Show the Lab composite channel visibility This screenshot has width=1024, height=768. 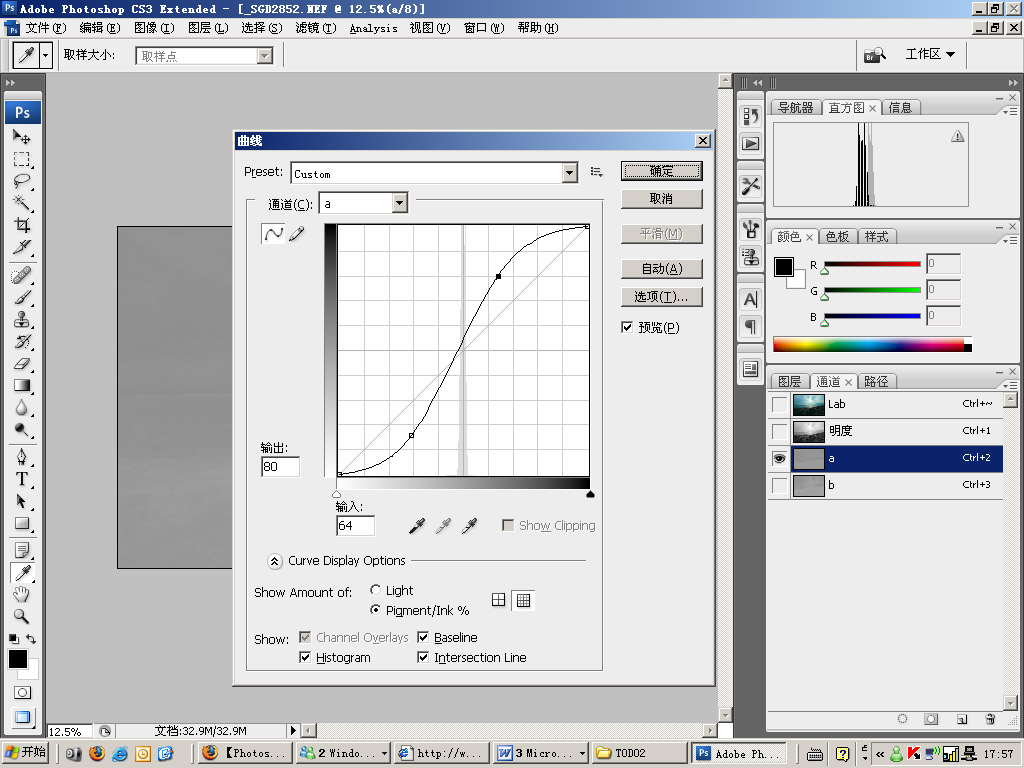click(780, 404)
